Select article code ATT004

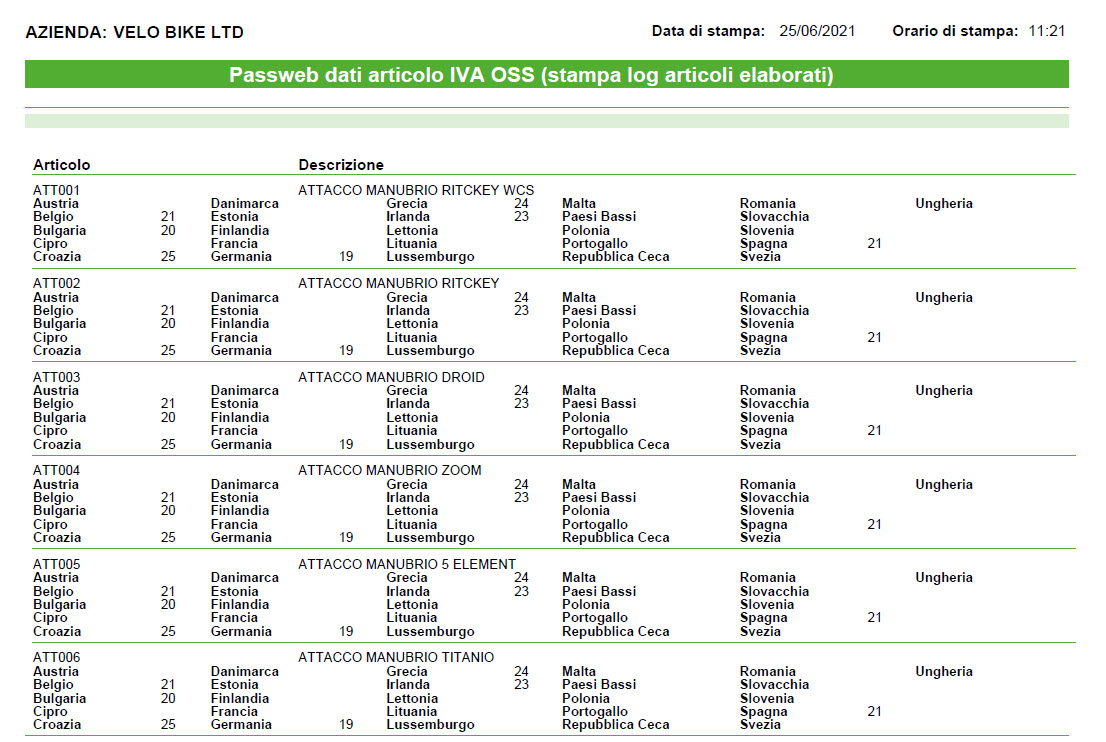[57, 470]
